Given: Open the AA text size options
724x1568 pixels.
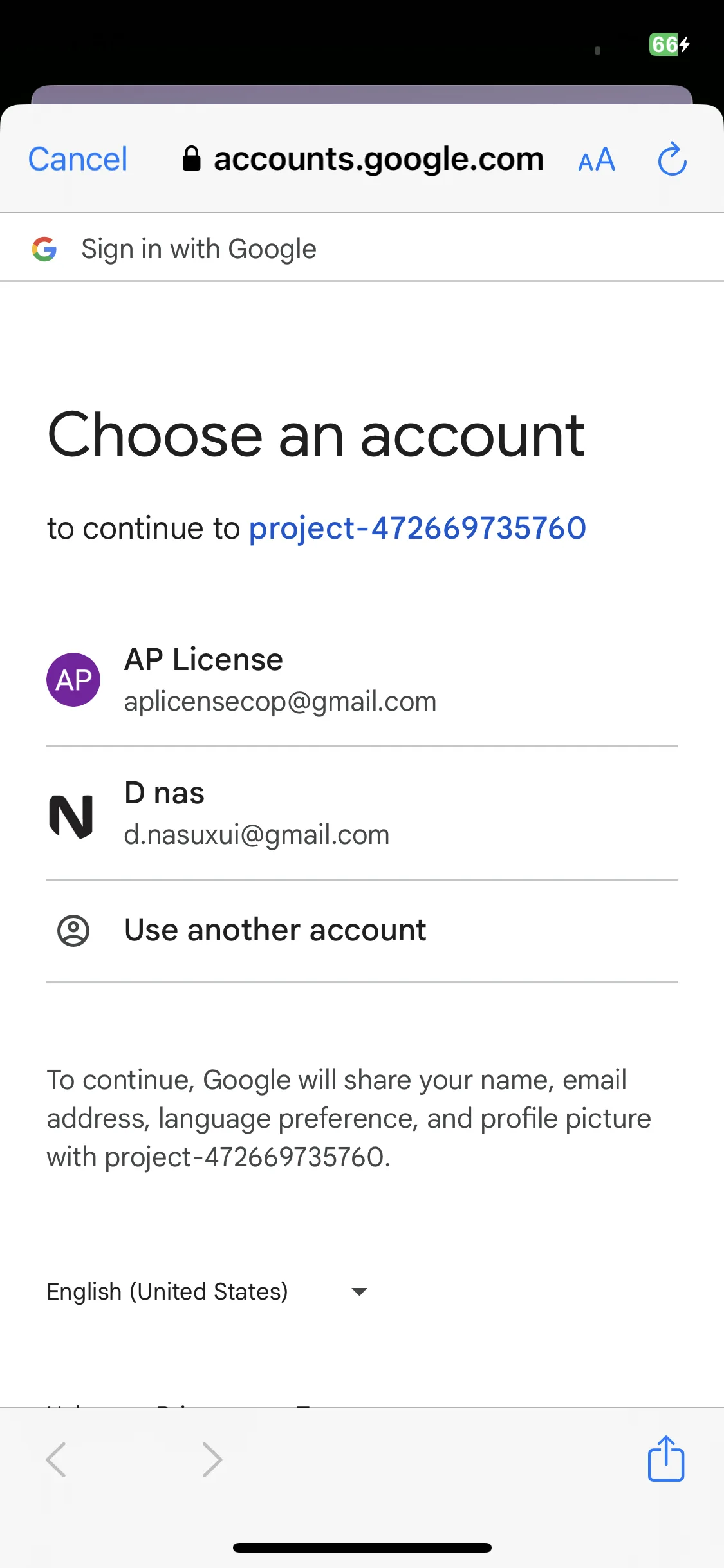Looking at the screenshot, I should click(597, 160).
